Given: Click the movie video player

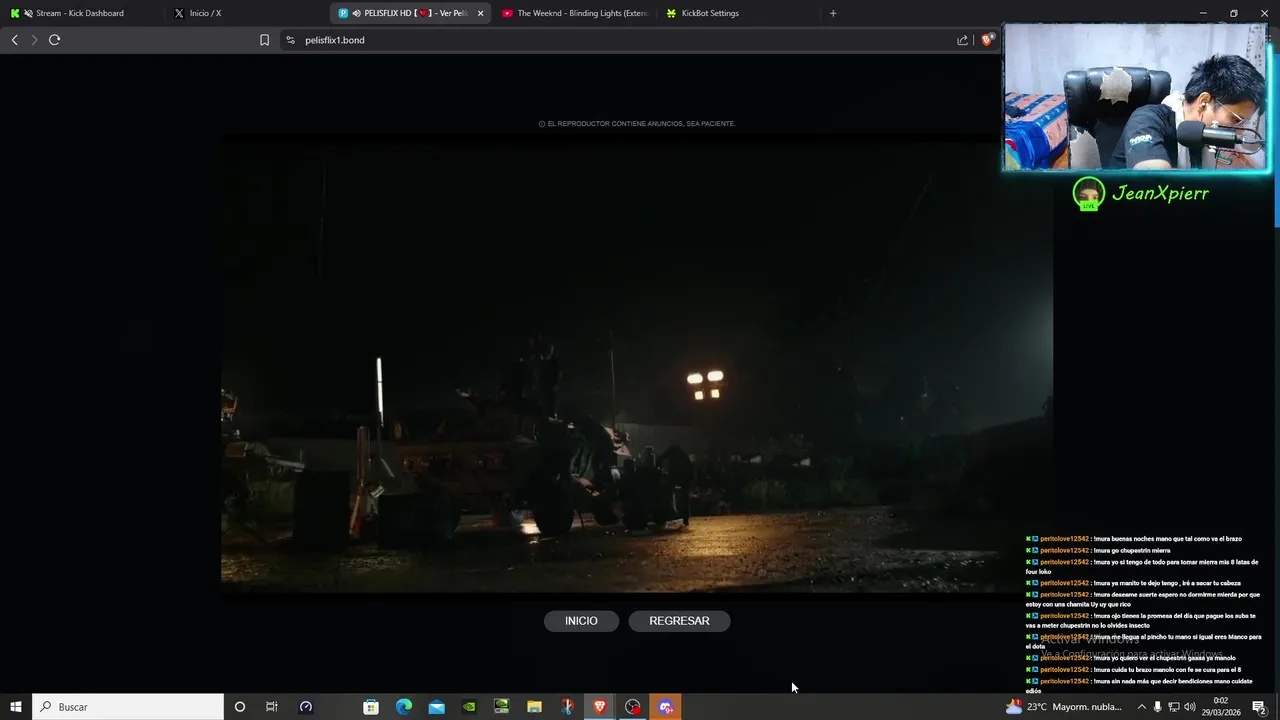Looking at the screenshot, I should 636,365.
